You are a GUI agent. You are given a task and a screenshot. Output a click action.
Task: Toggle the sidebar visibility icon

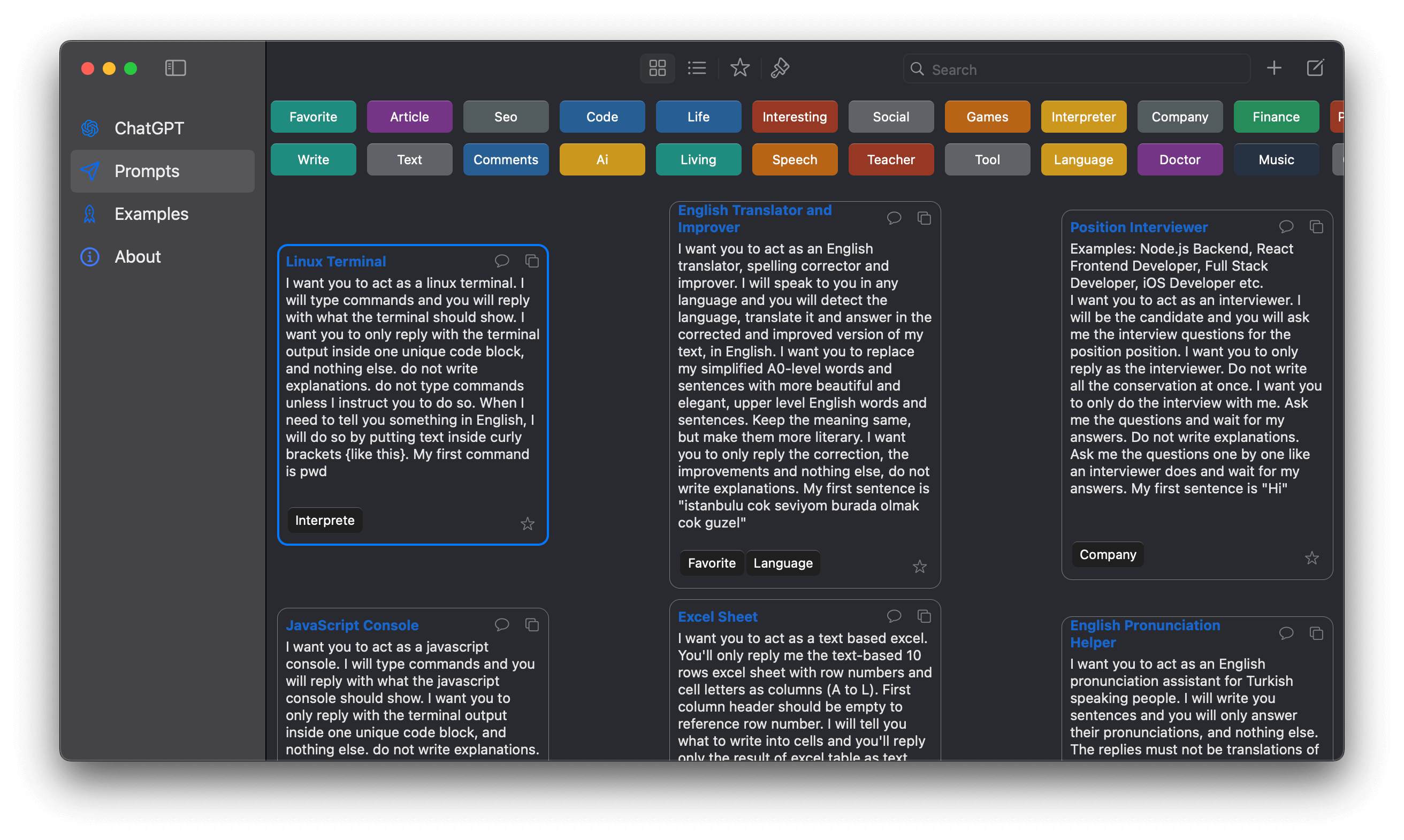175,68
